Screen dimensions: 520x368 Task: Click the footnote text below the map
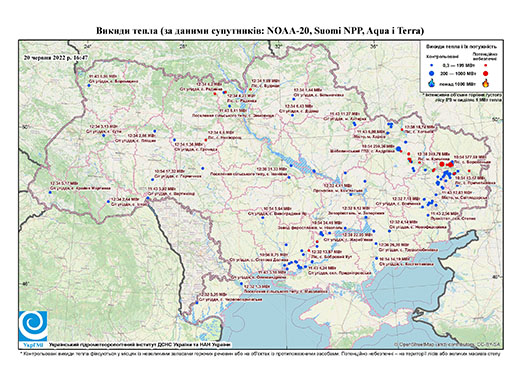260,352
